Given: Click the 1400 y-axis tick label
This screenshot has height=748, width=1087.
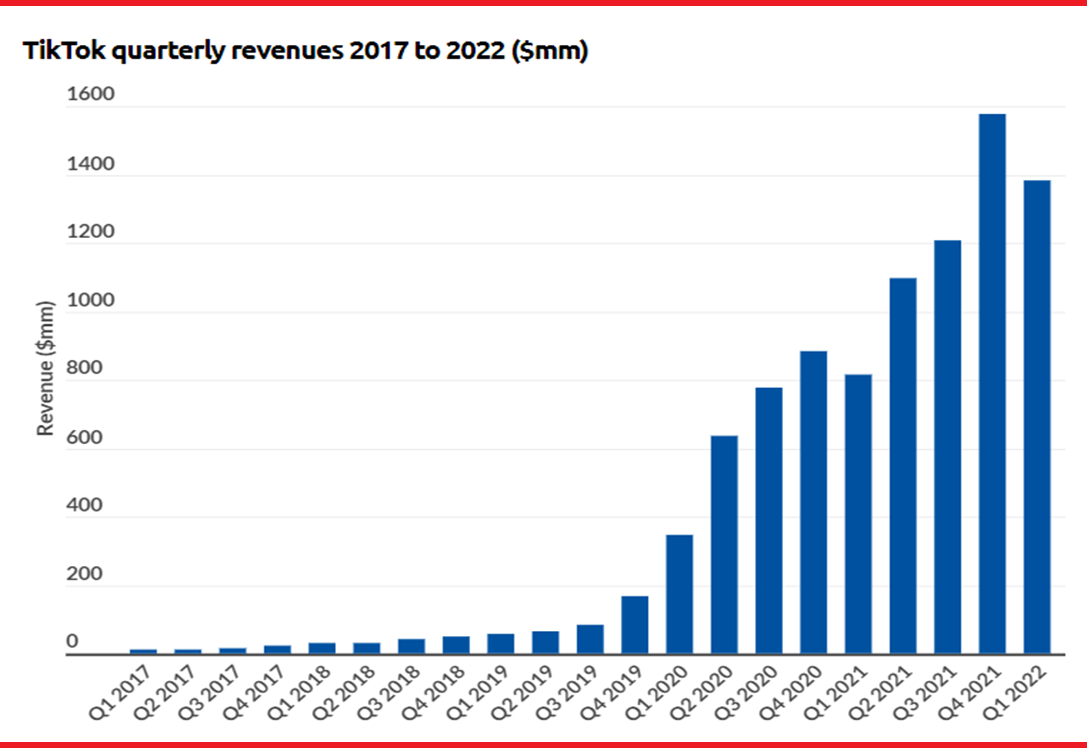Looking at the screenshot, I should [x=90, y=164].
